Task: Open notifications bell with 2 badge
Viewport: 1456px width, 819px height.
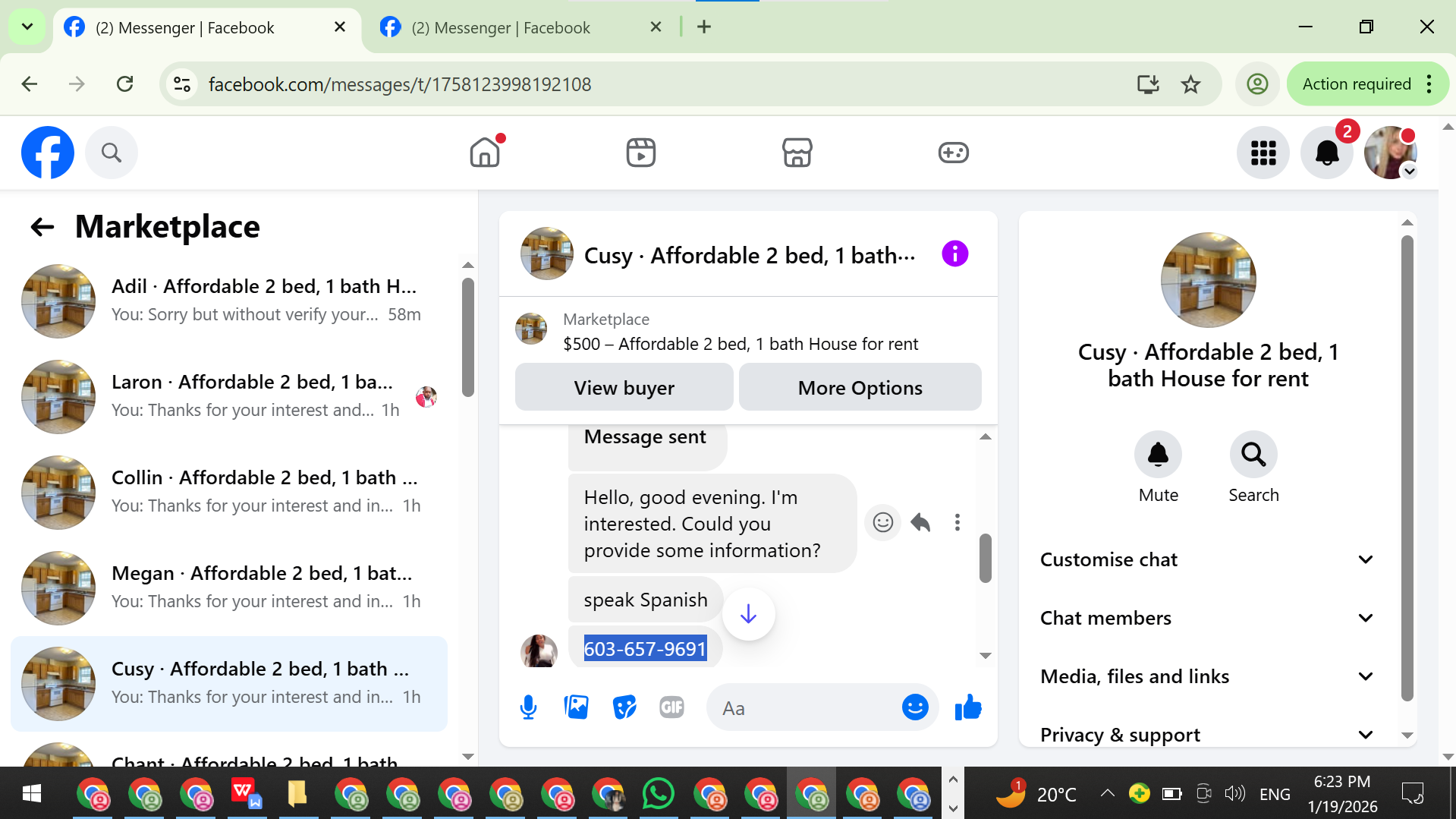Action: pyautogui.click(x=1327, y=153)
